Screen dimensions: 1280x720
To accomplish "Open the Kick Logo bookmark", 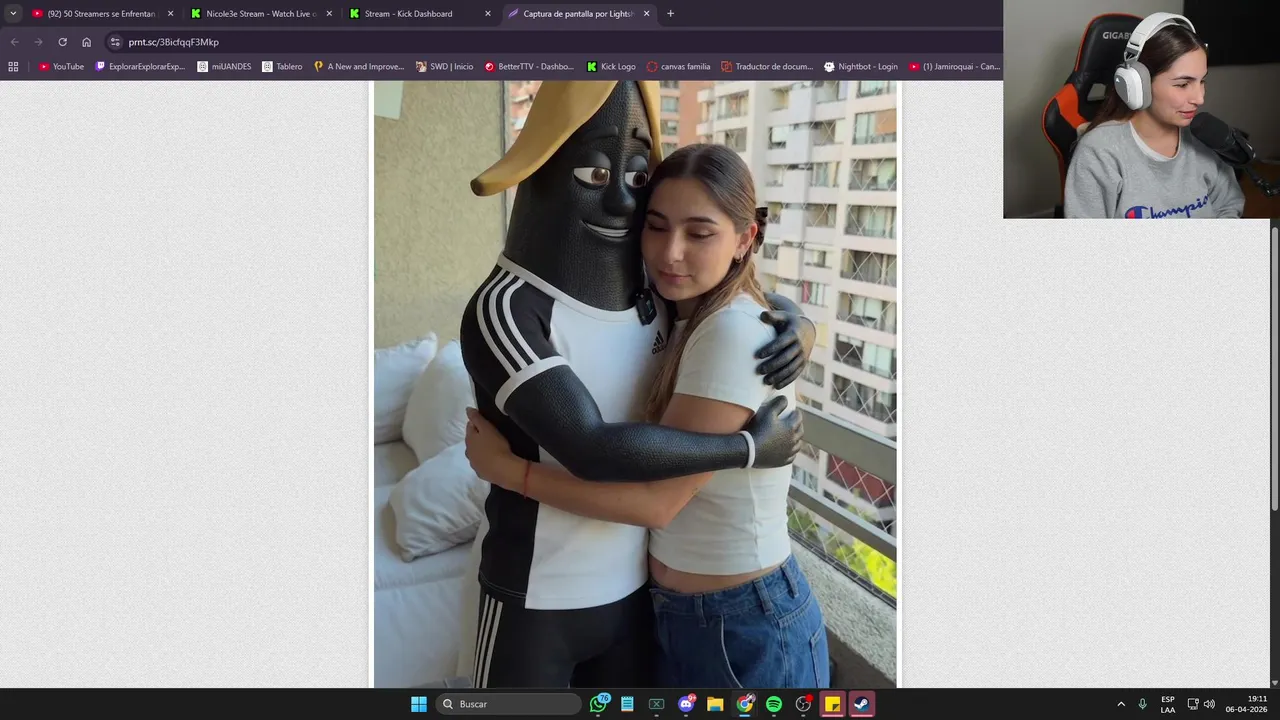I will [611, 67].
